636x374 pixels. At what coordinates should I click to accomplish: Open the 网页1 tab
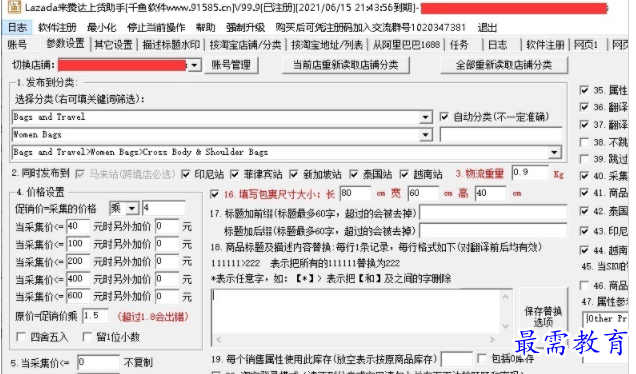click(586, 45)
